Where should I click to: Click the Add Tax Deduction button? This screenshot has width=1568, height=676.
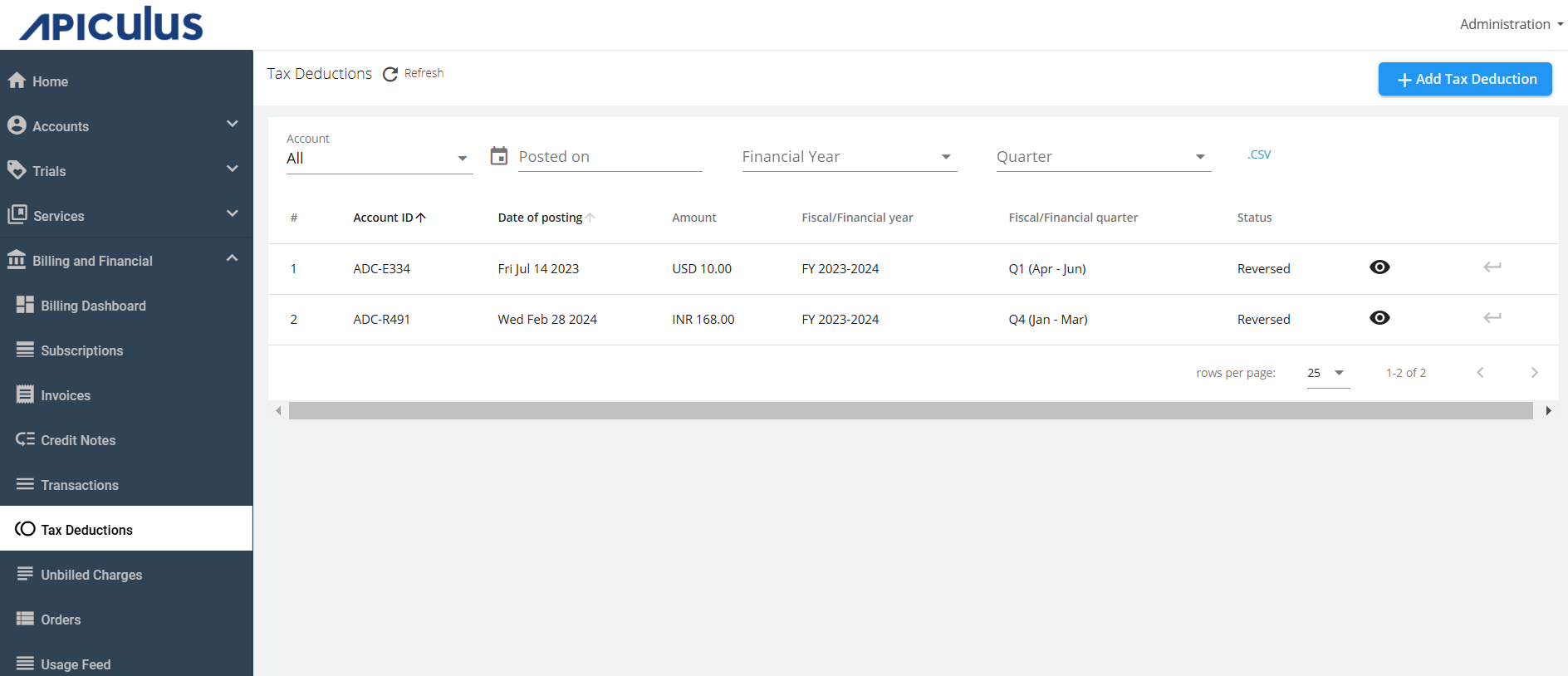(1465, 79)
